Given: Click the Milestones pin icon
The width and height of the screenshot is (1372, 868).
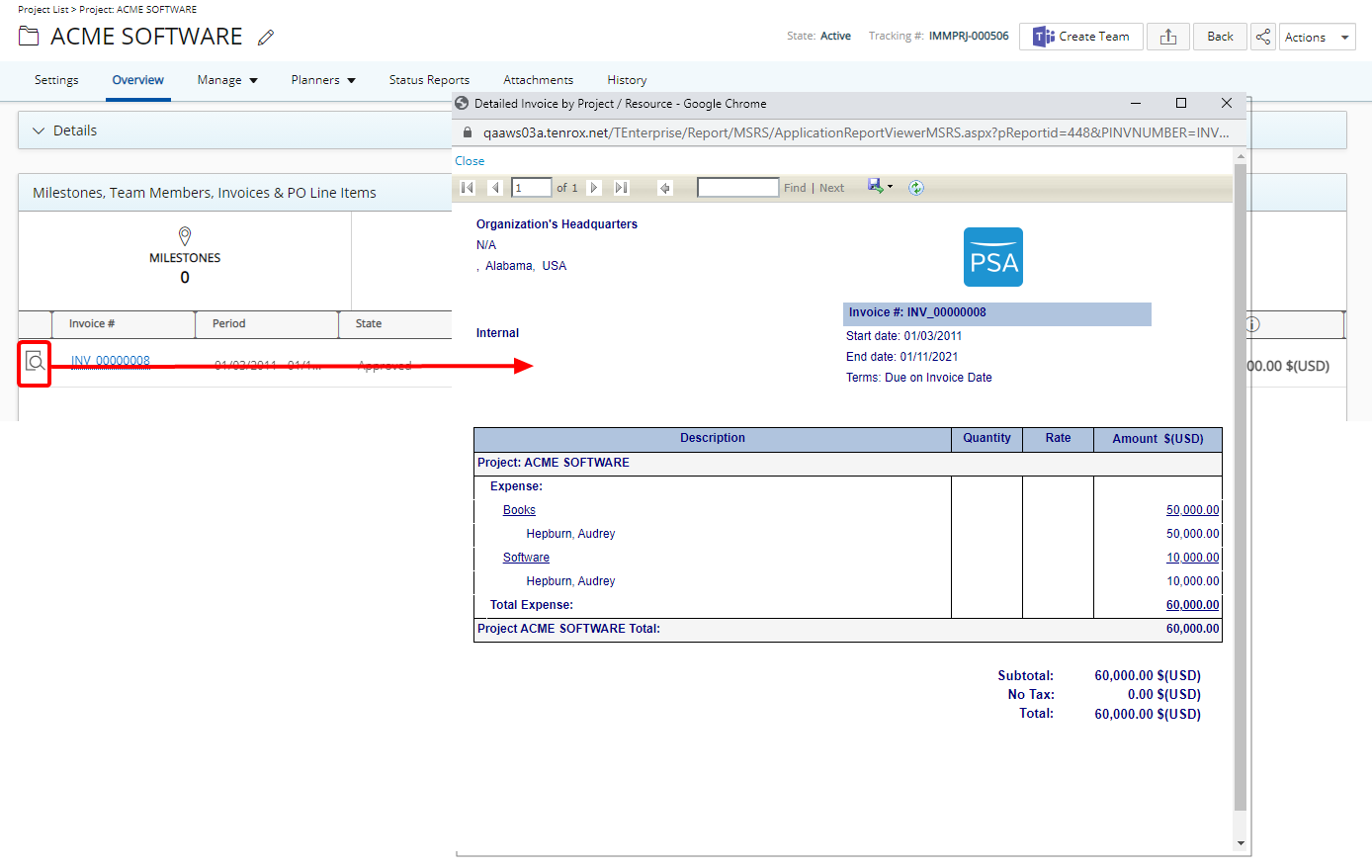Looking at the screenshot, I should 185,235.
